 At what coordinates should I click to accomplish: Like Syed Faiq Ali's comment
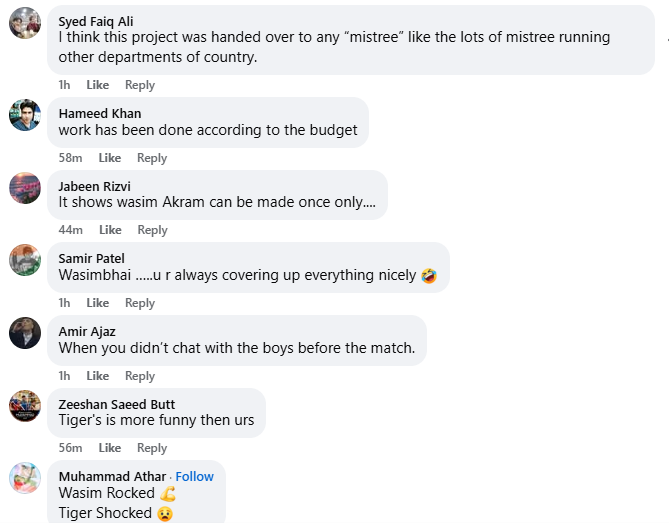[x=98, y=85]
